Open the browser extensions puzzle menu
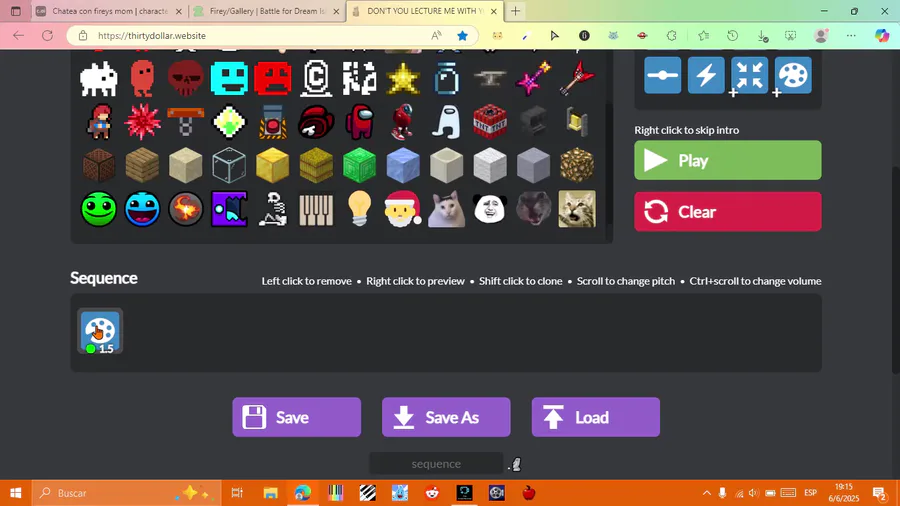Image resolution: width=900 pixels, height=506 pixels. (672, 36)
